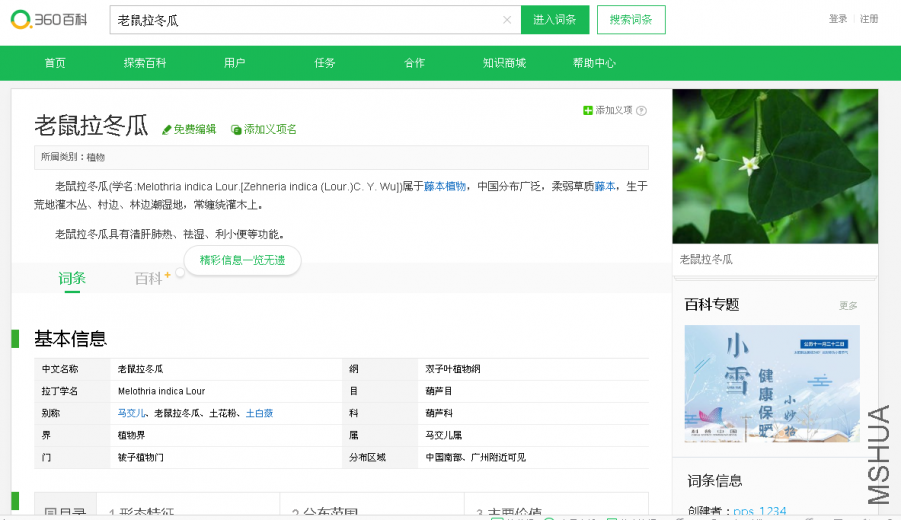Click the 360百科 logo
The height and width of the screenshot is (520, 901).
49,20
